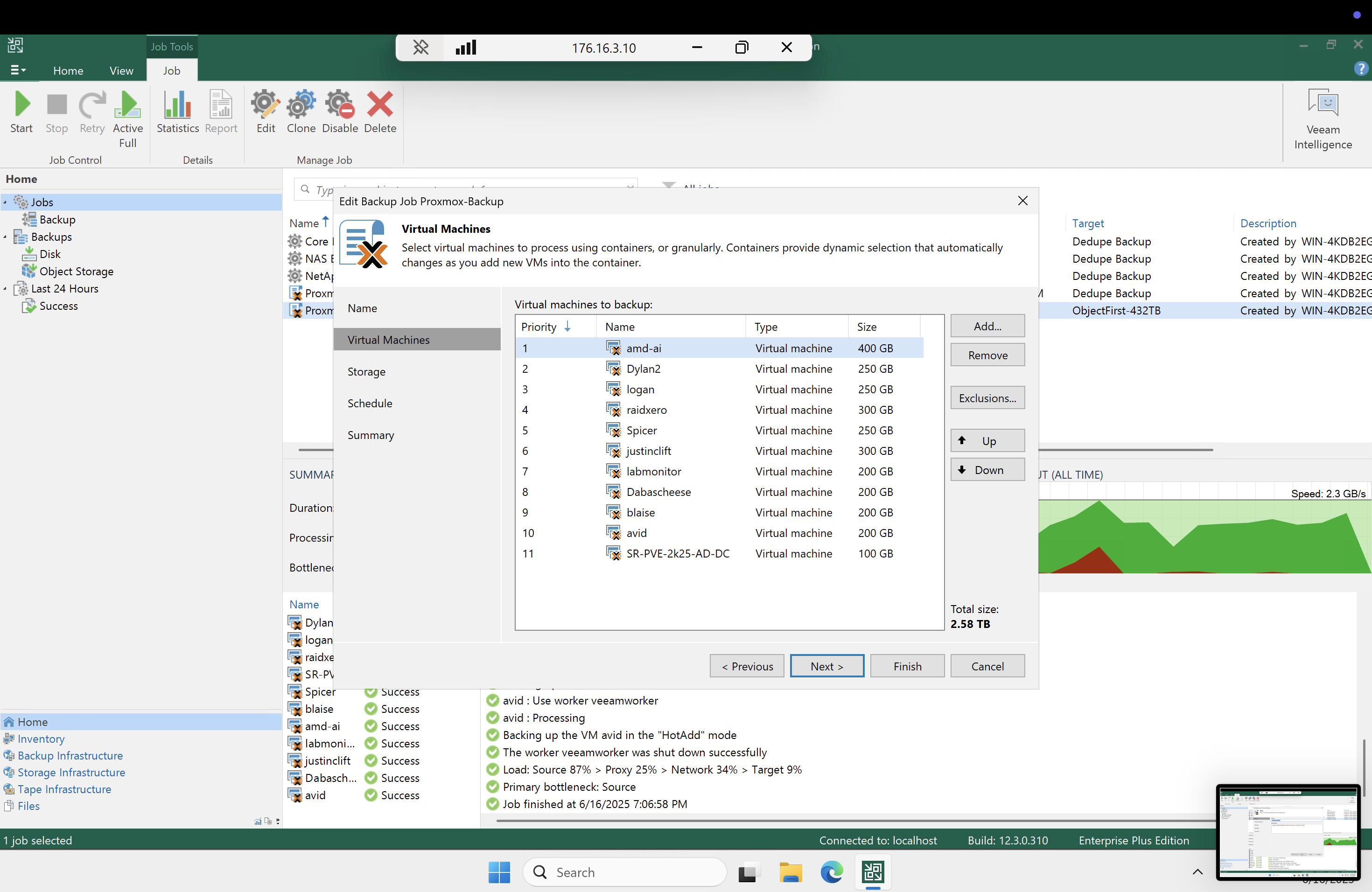
Task: Move selected VM Up
Action: (x=987, y=441)
